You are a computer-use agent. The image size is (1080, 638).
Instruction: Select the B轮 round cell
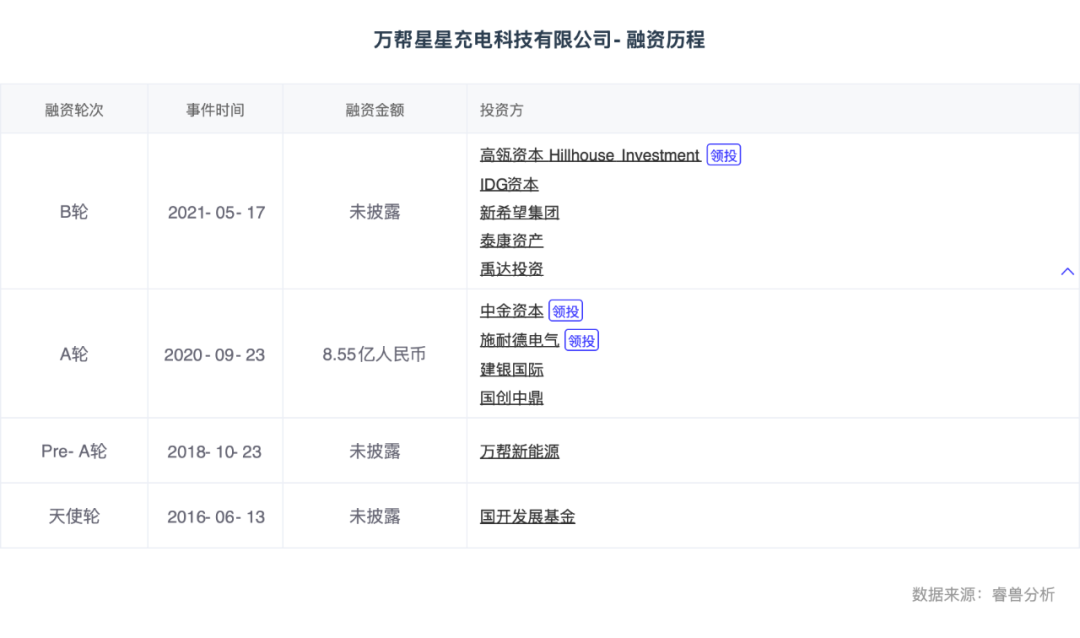pyautogui.click(x=74, y=212)
